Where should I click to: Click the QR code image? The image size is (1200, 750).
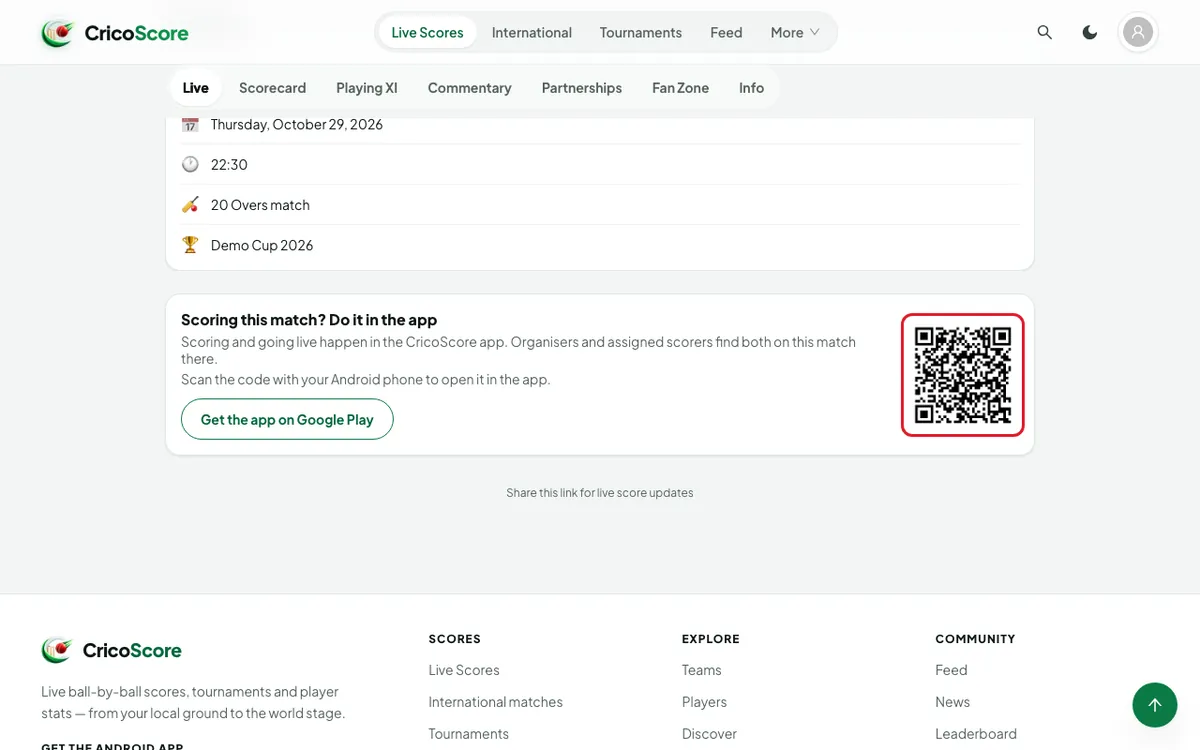[963, 375]
